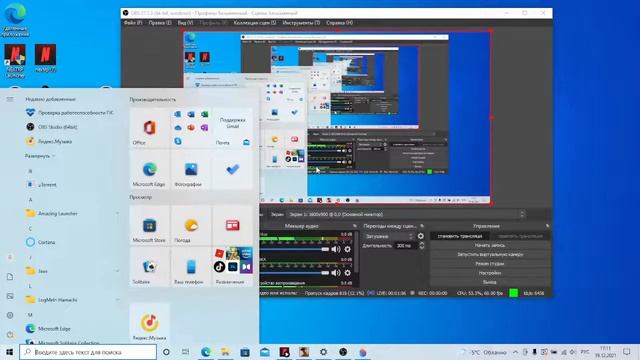This screenshot has width=640, height=360.
Task: Mute the second audio mixer channel
Action: coord(336,272)
